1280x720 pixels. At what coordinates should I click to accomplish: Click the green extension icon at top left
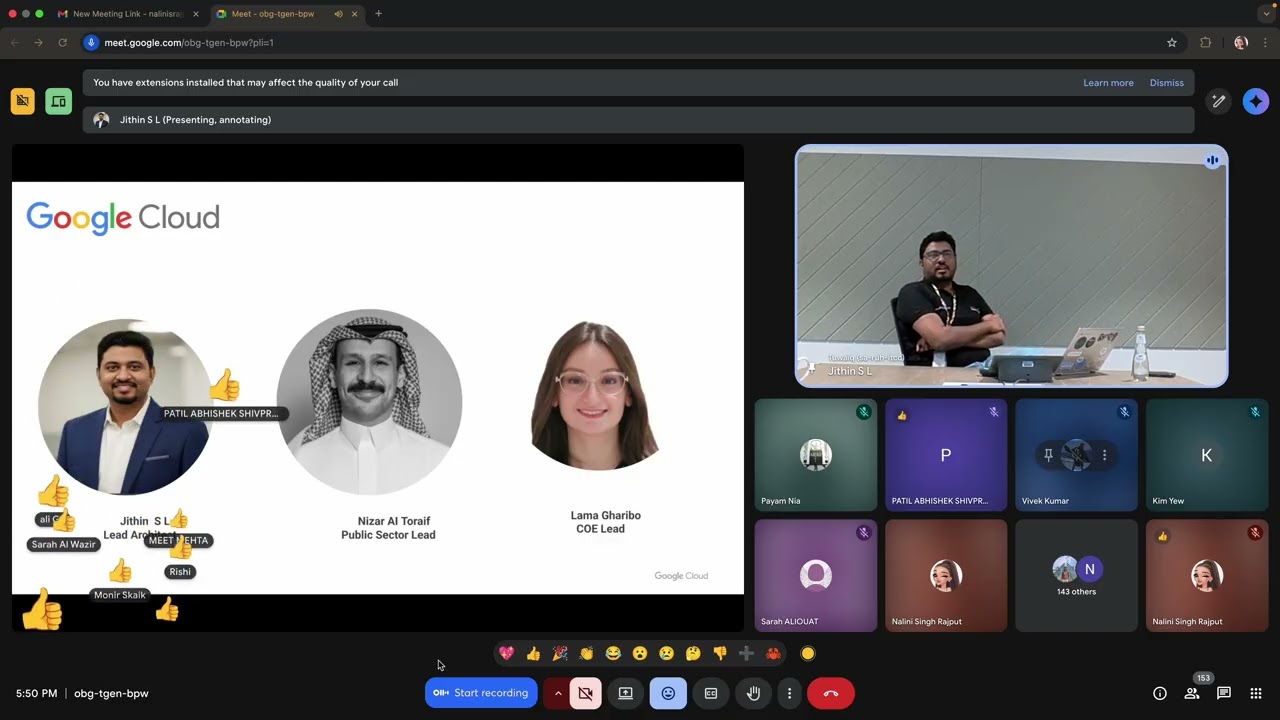point(59,101)
